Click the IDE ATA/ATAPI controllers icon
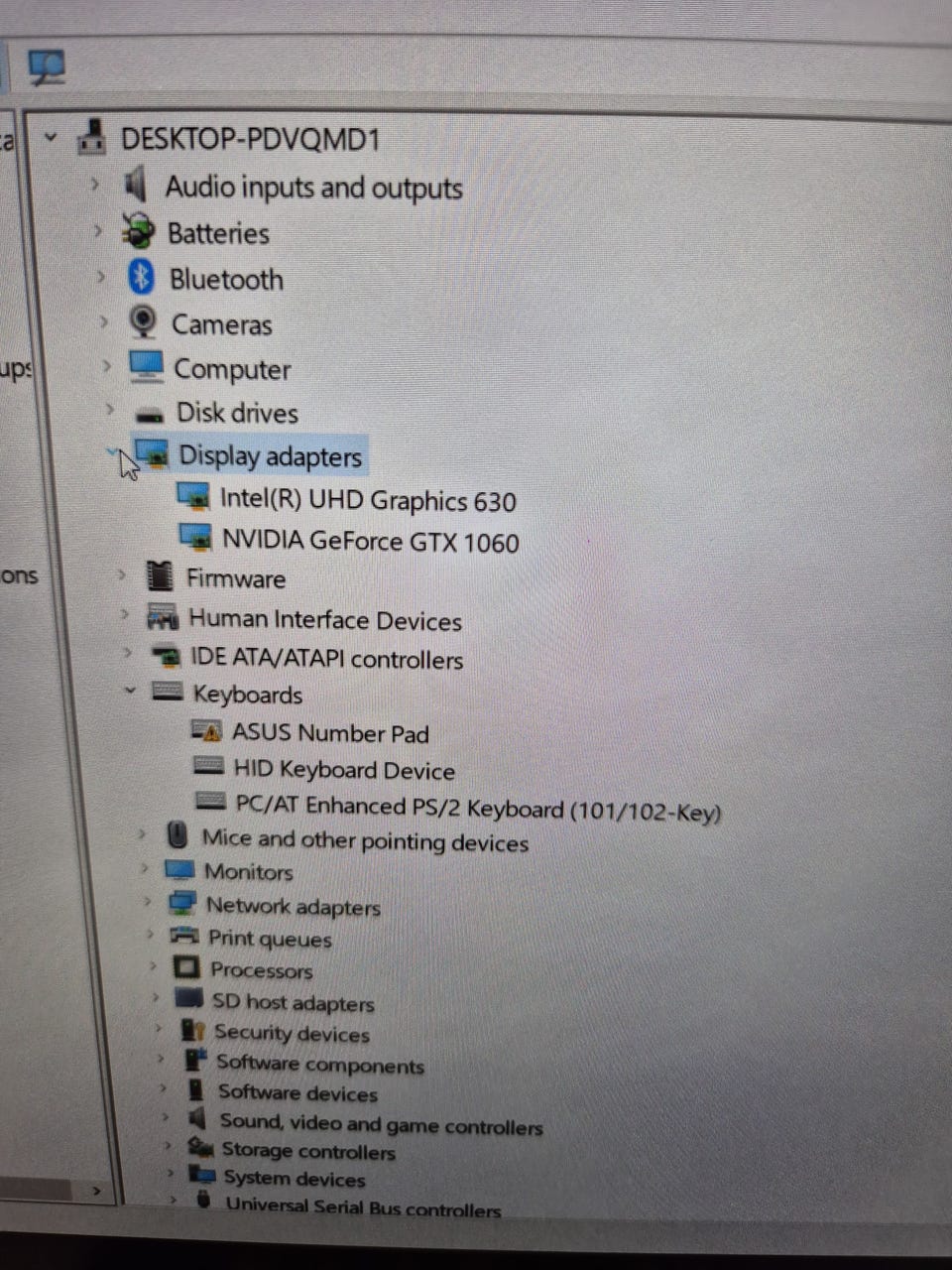Viewport: 952px width, 1270px height. click(x=166, y=656)
